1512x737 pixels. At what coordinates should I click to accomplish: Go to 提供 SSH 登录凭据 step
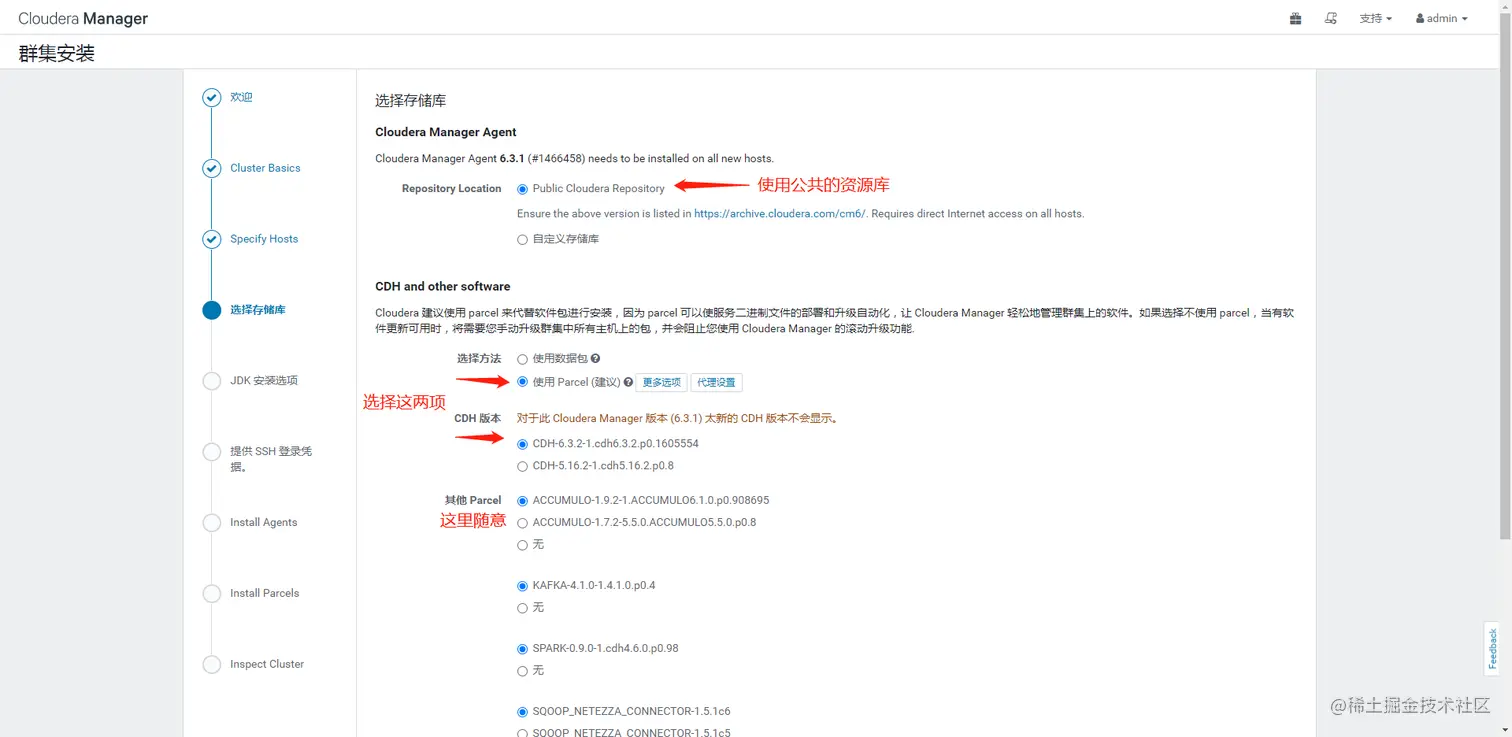pyautogui.click(x=271, y=459)
